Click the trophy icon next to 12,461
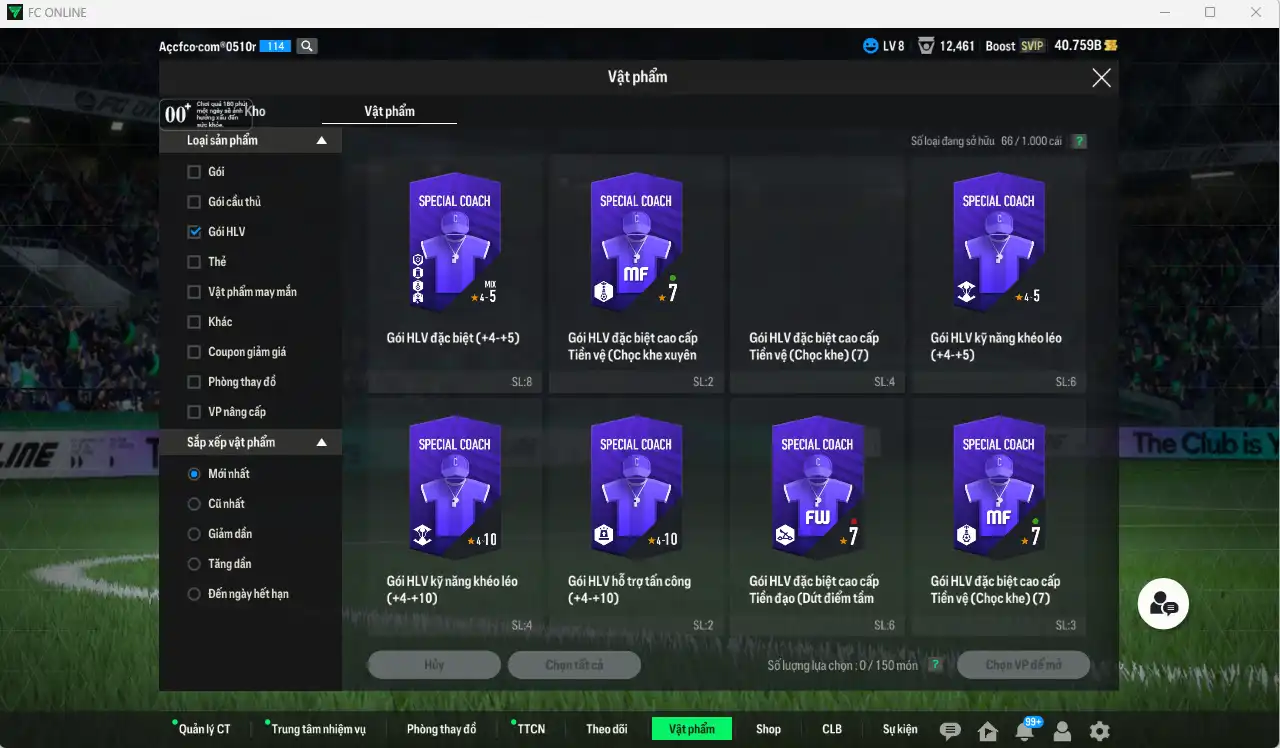1280x748 pixels. (926, 46)
